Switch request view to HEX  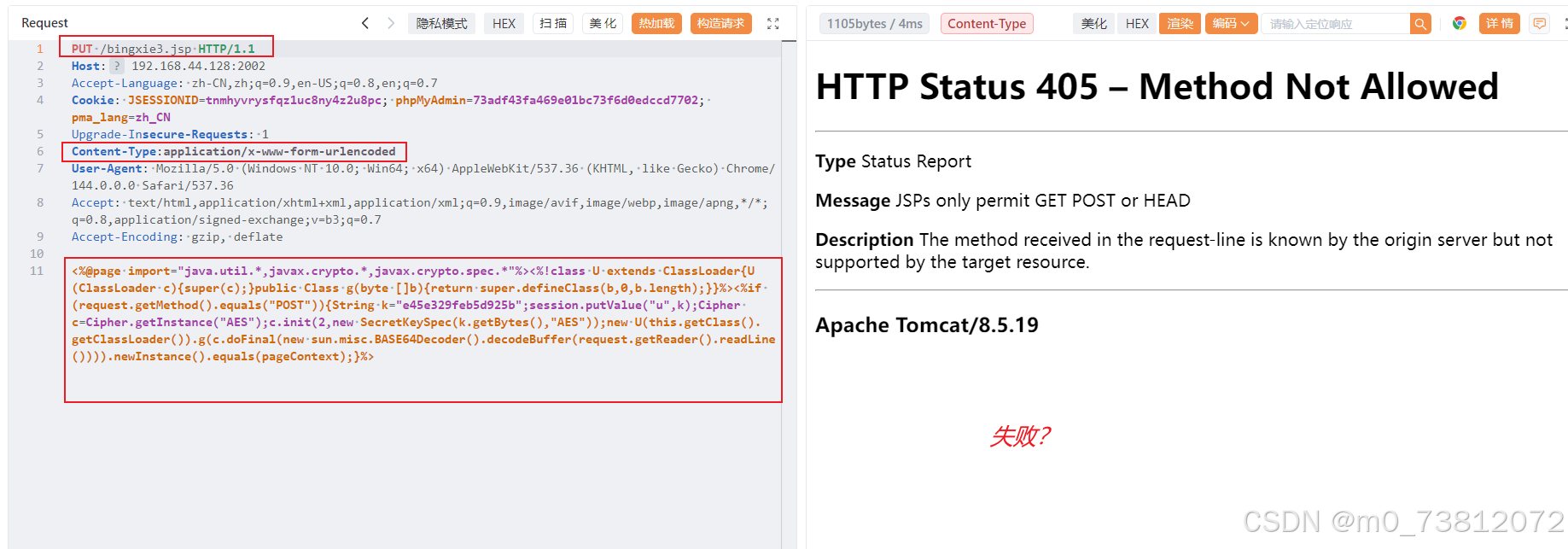click(x=504, y=23)
